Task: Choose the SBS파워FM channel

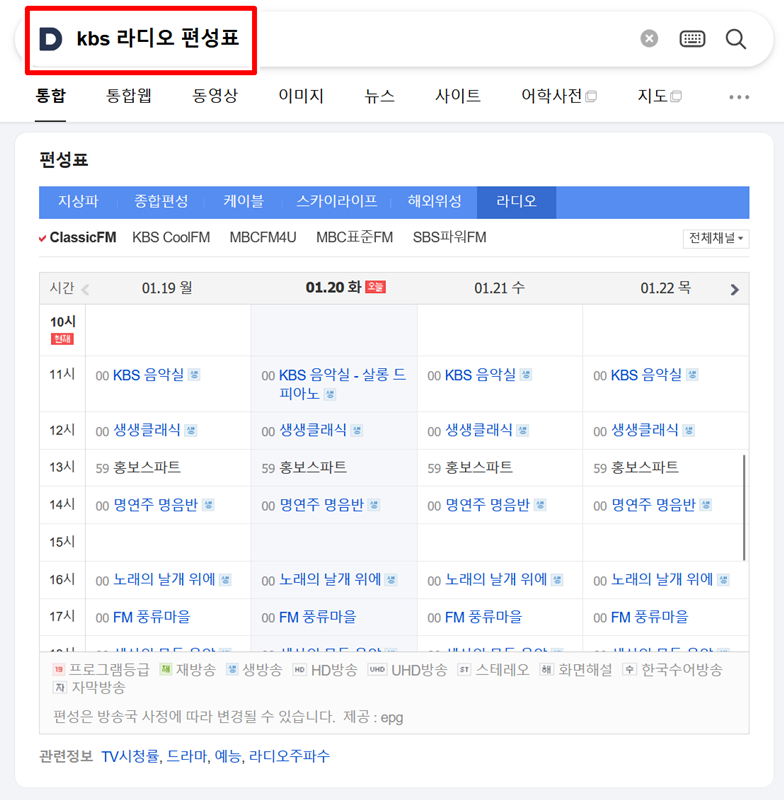Action: tap(449, 237)
